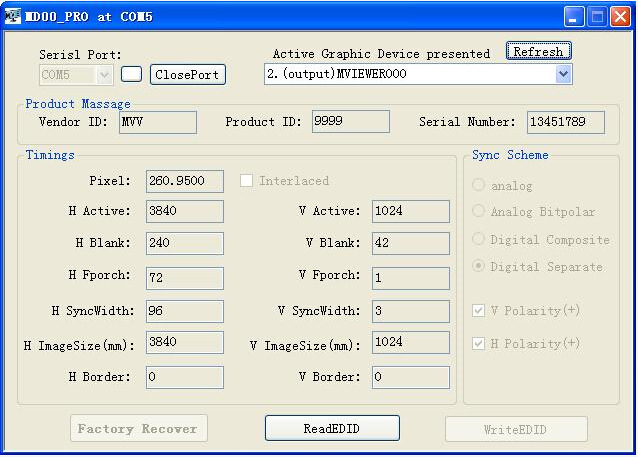
Task: Open the COM5 serial port dropdown
Action: 105,74
